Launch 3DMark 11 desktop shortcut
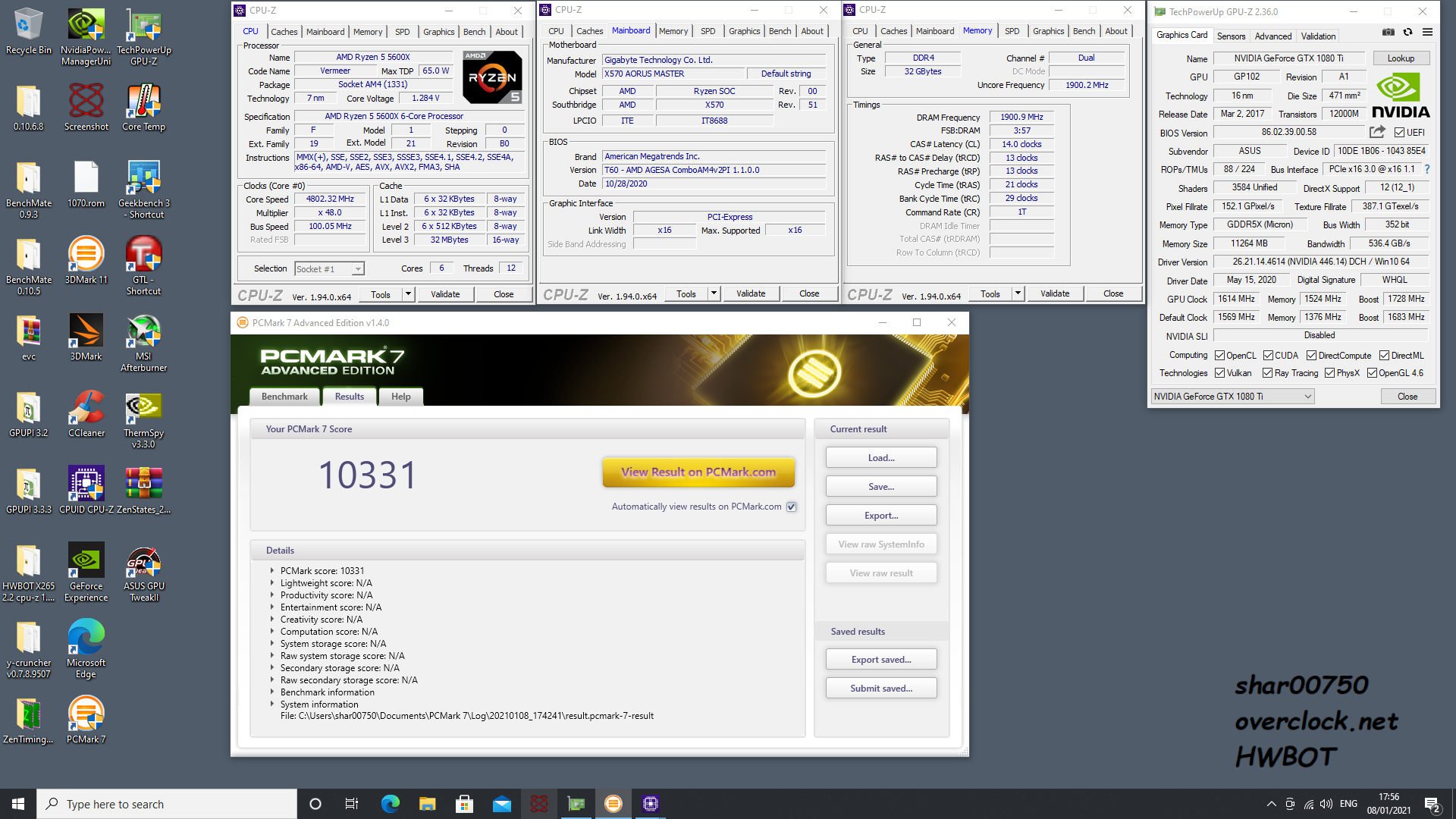Viewport: 1456px width, 819px height. [86, 260]
